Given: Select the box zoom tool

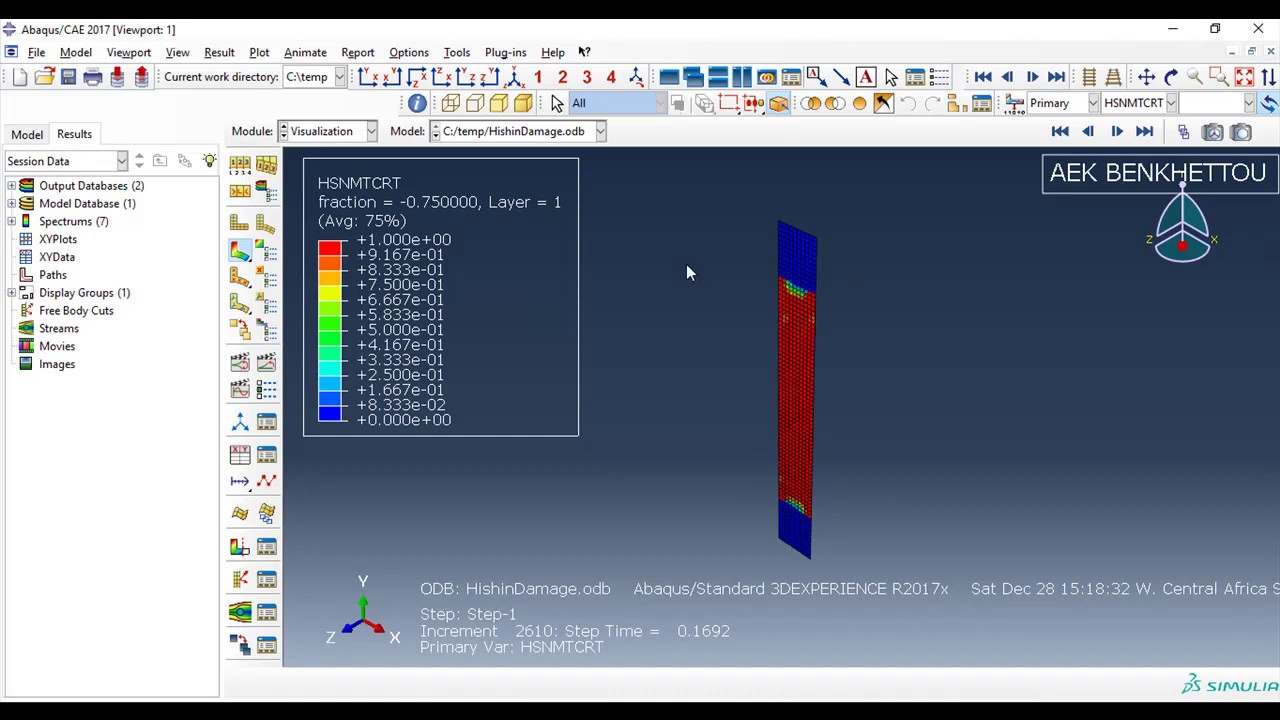Looking at the screenshot, I should coord(1219,77).
